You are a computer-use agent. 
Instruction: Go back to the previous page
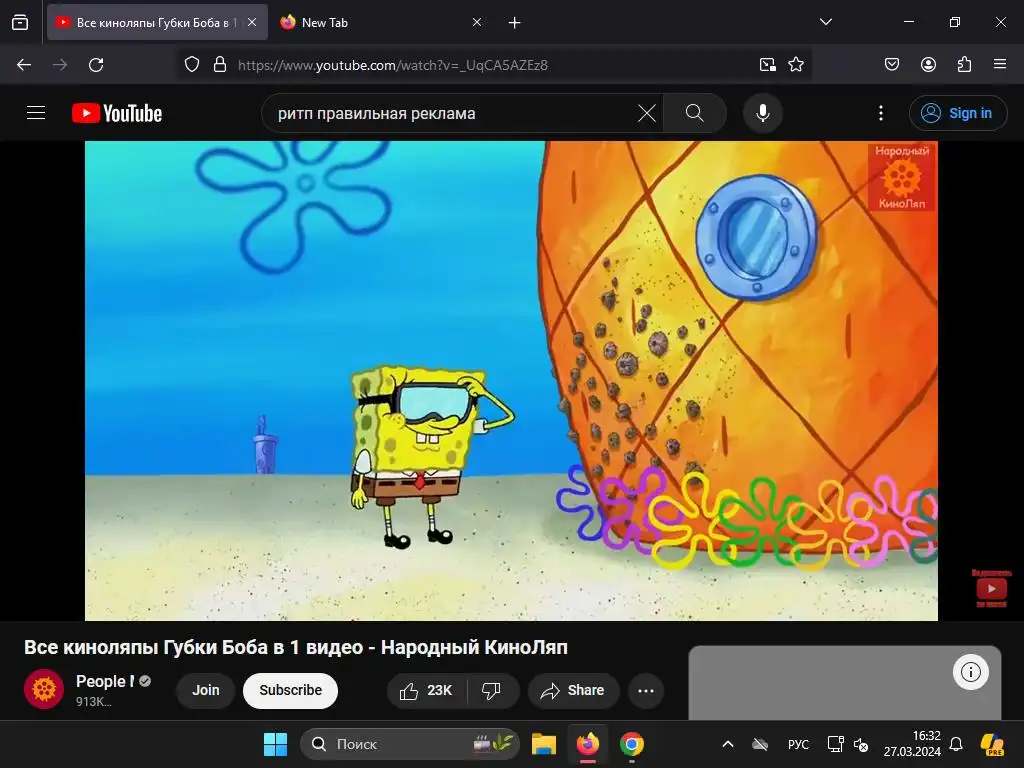24,65
